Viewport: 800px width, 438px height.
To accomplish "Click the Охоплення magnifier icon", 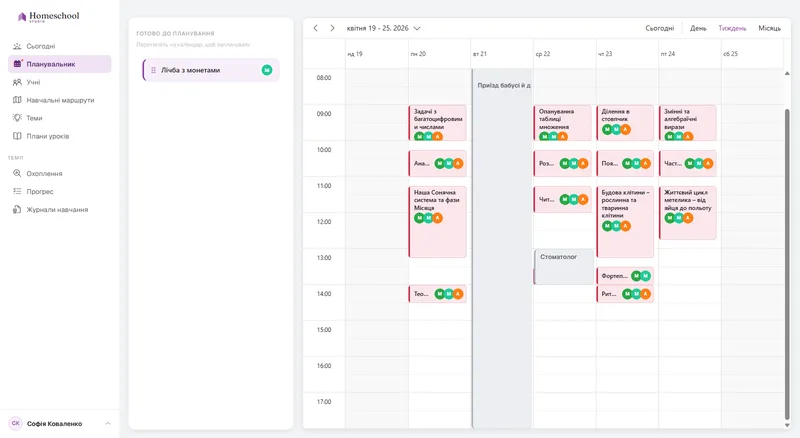I will point(17,174).
